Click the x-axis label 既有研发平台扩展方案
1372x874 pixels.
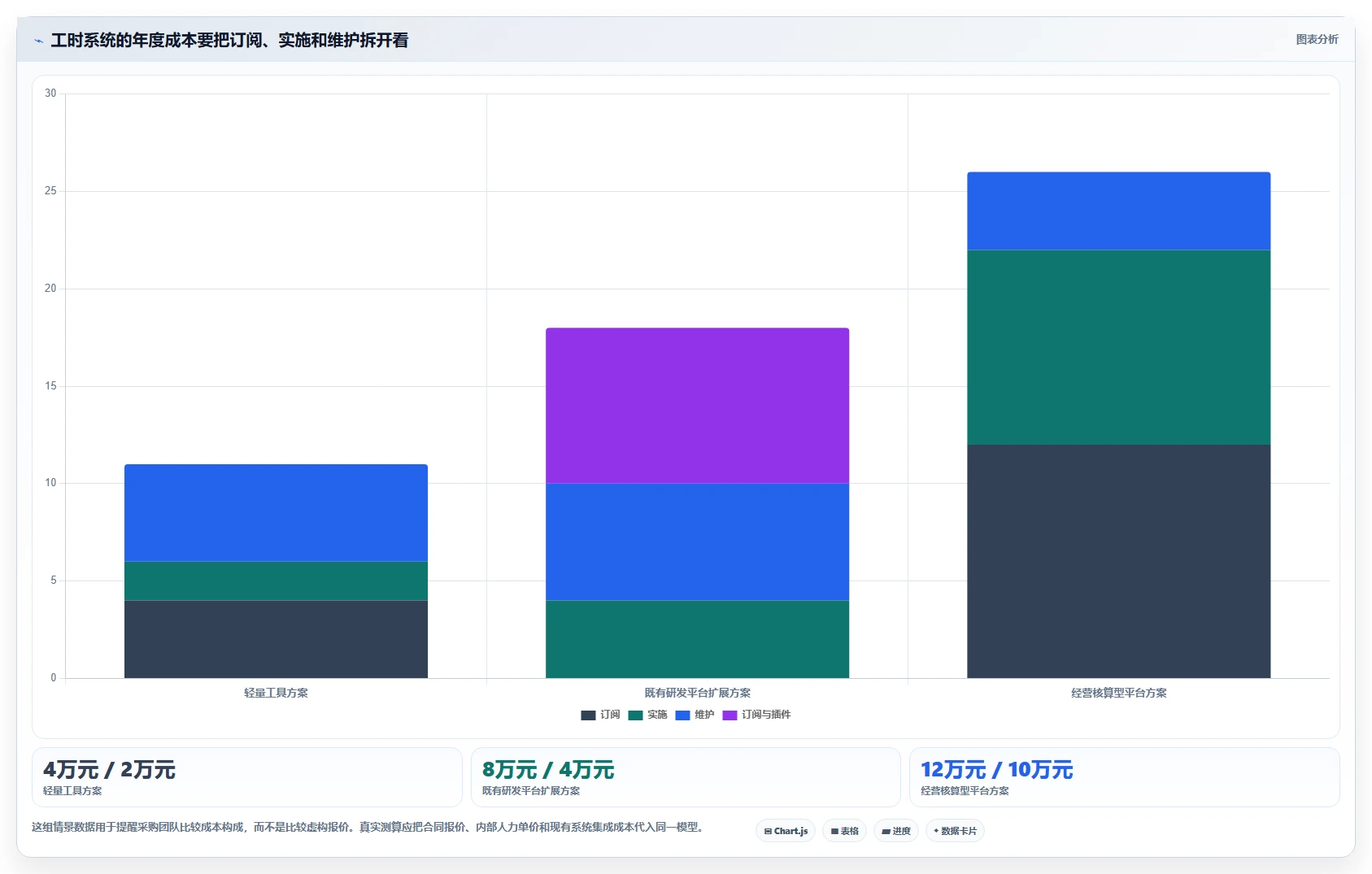pyautogui.click(x=697, y=693)
